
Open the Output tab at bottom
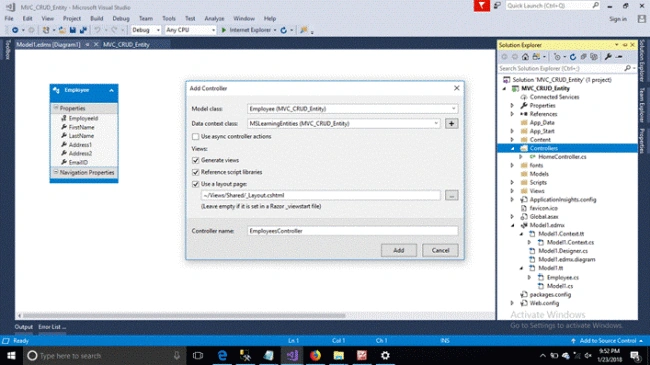tap(24, 327)
